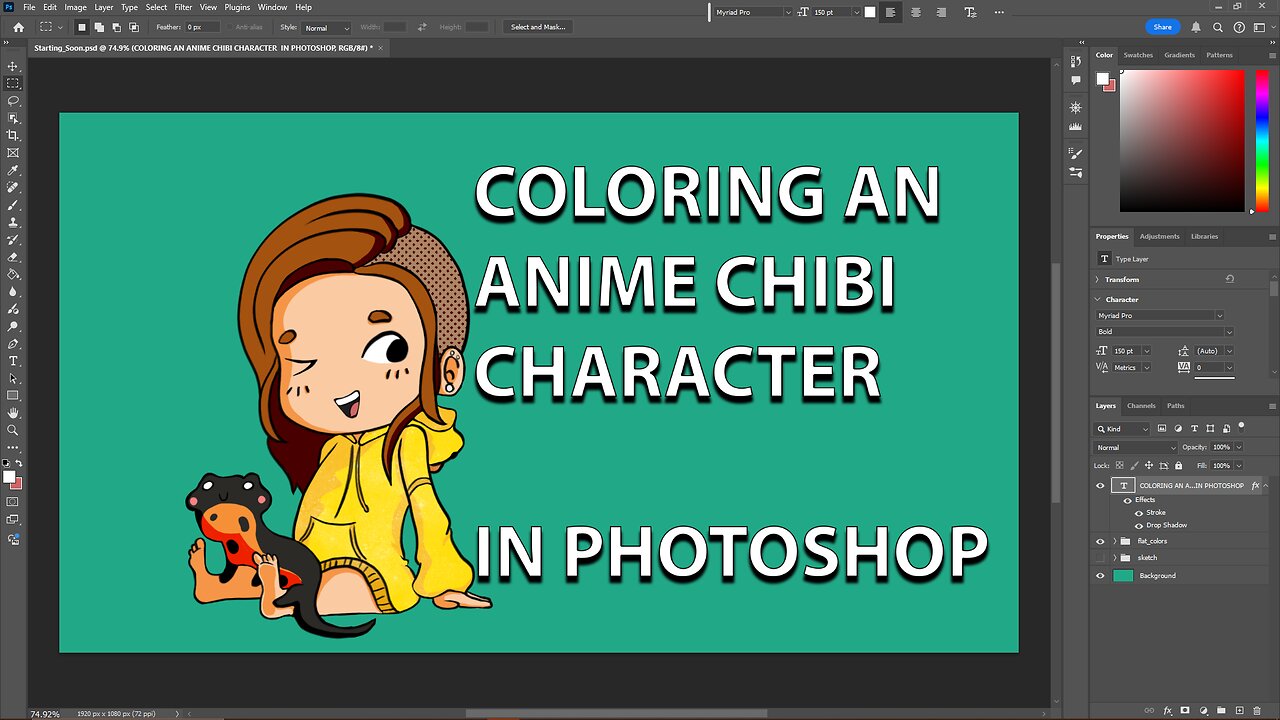The image size is (1280, 720).
Task: Expand the sketch group
Action: click(x=1115, y=558)
